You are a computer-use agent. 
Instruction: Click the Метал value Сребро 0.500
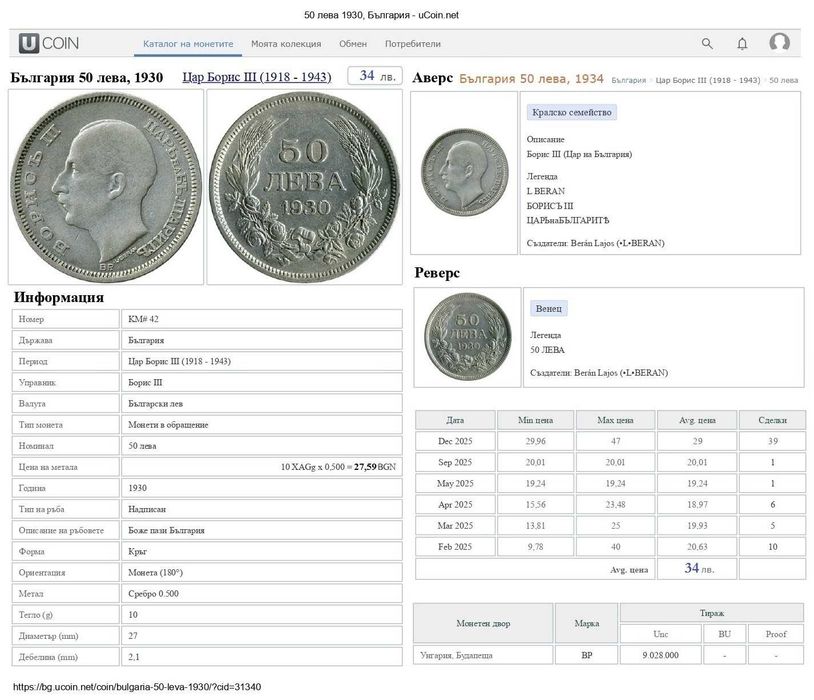tap(153, 594)
